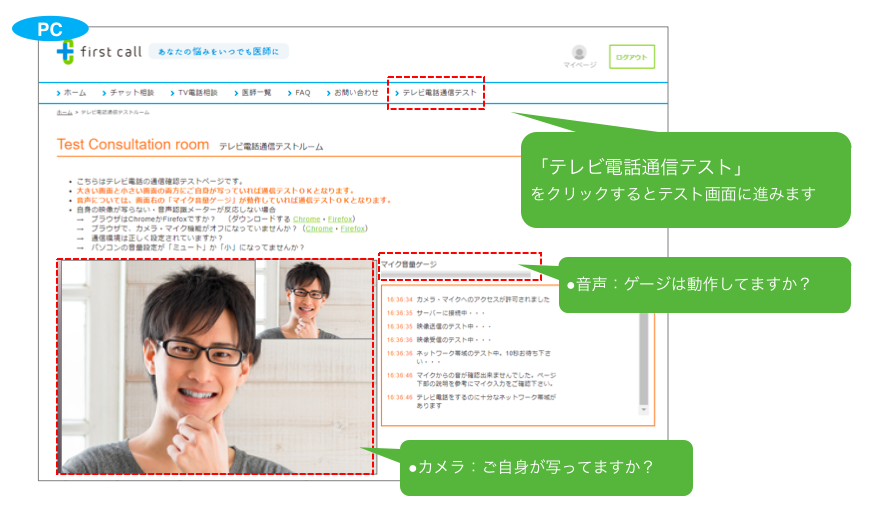Click the log panel scrollbar down arrow
Viewport: 870px width, 518px height.
tap(645, 409)
